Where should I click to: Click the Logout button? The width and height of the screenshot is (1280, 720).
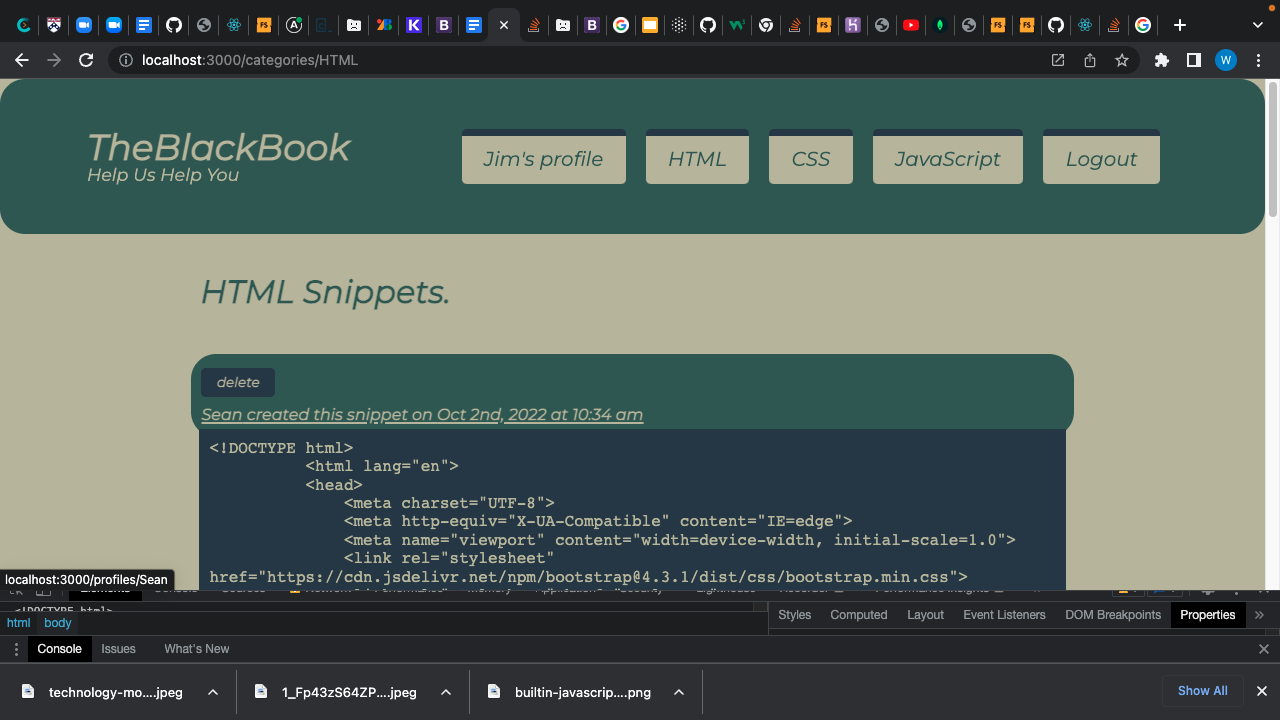[x=1101, y=157]
